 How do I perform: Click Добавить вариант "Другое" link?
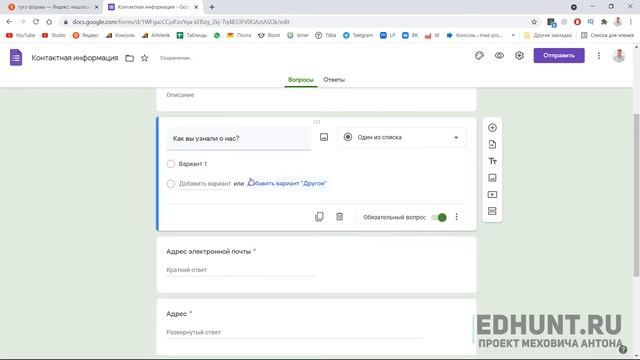(287, 184)
